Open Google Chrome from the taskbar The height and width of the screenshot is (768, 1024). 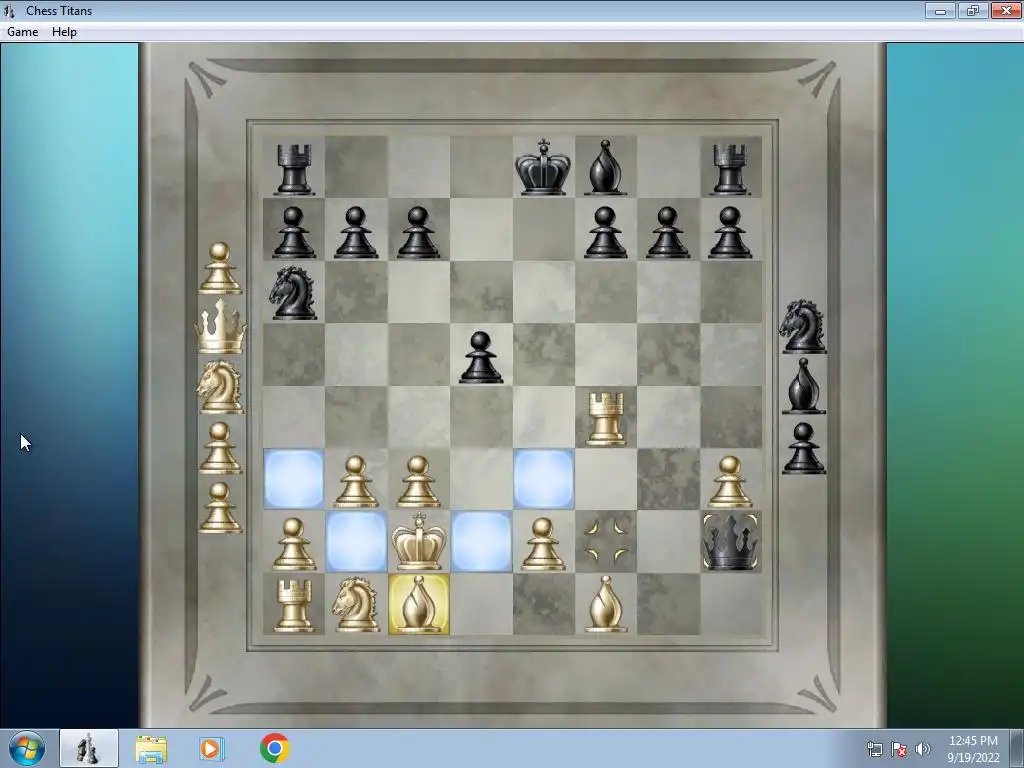coord(274,748)
